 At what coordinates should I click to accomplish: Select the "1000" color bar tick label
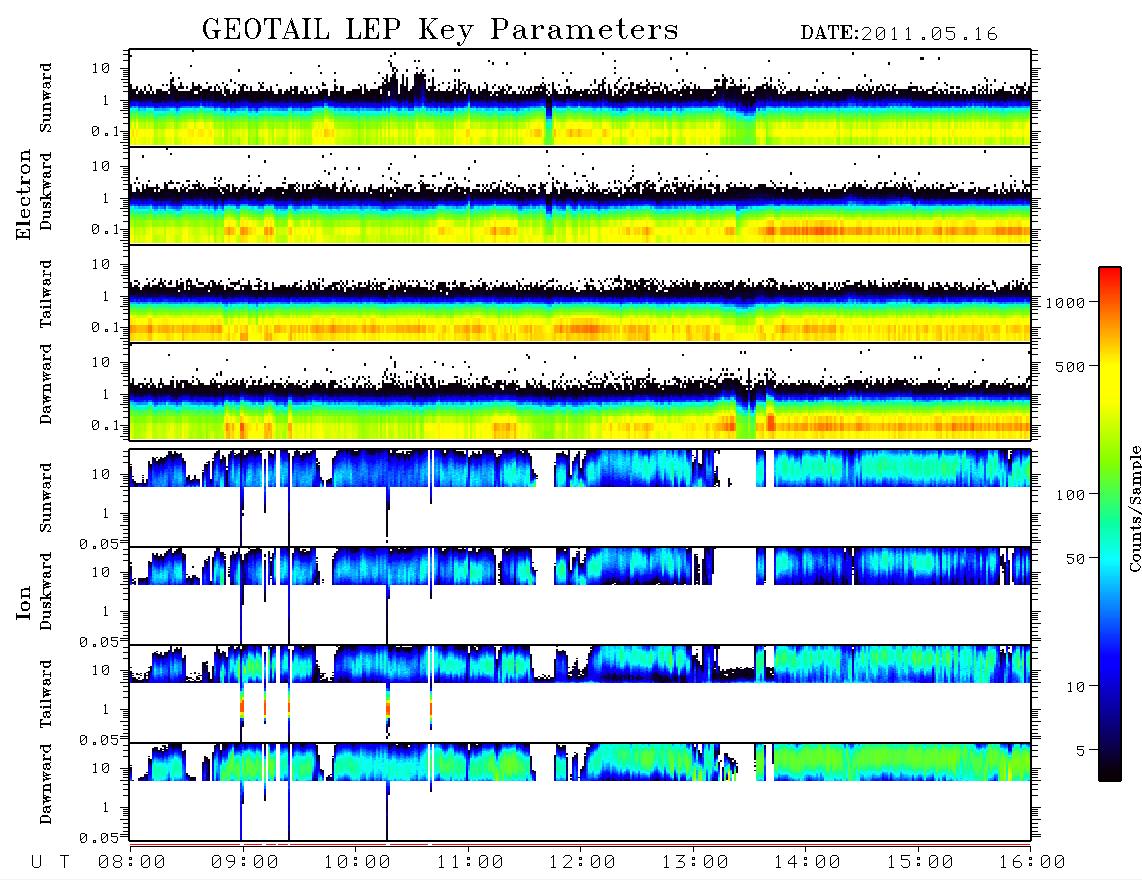coord(1065,303)
